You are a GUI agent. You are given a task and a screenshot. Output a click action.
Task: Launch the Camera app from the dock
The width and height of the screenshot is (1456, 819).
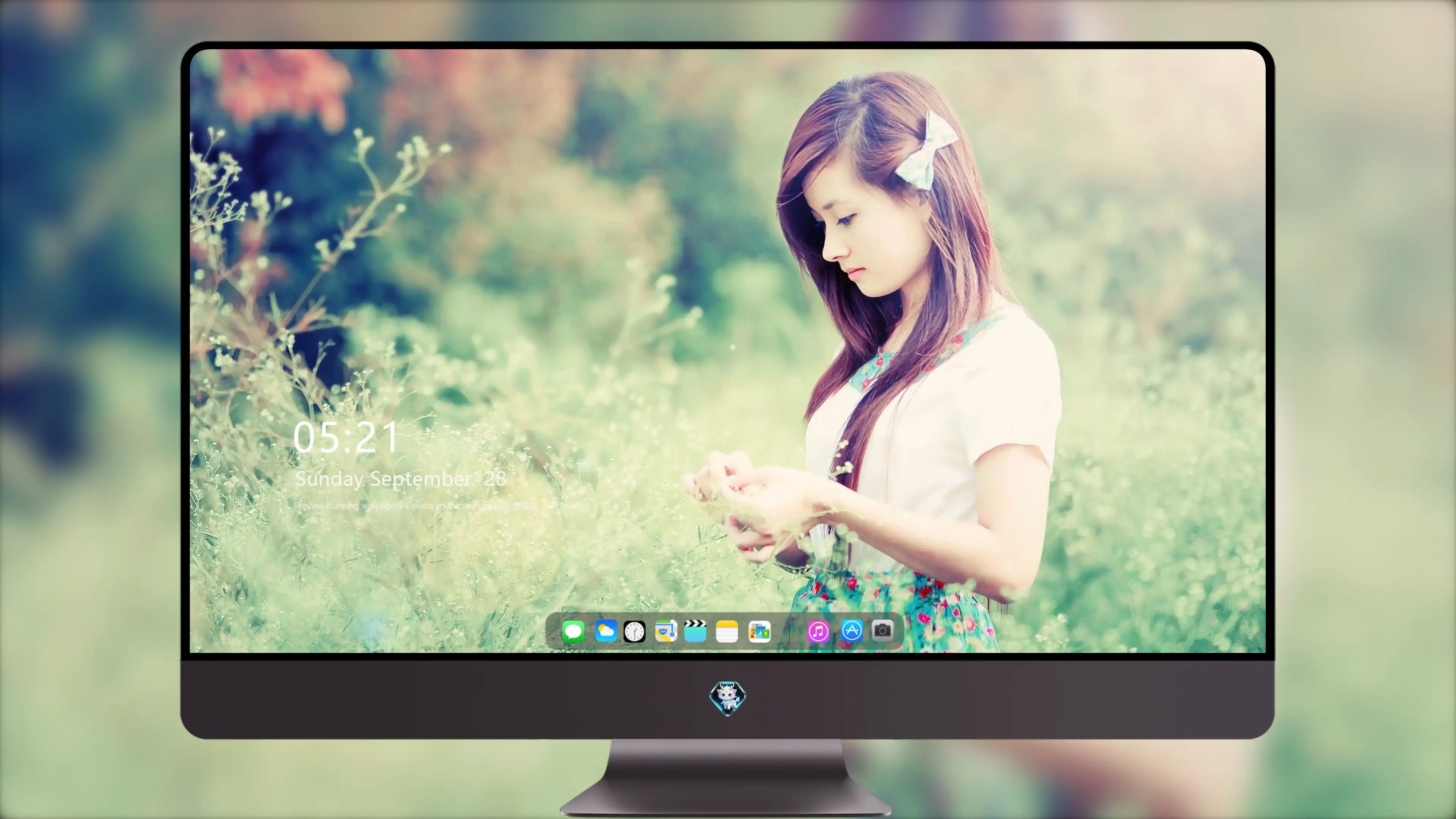[882, 630]
